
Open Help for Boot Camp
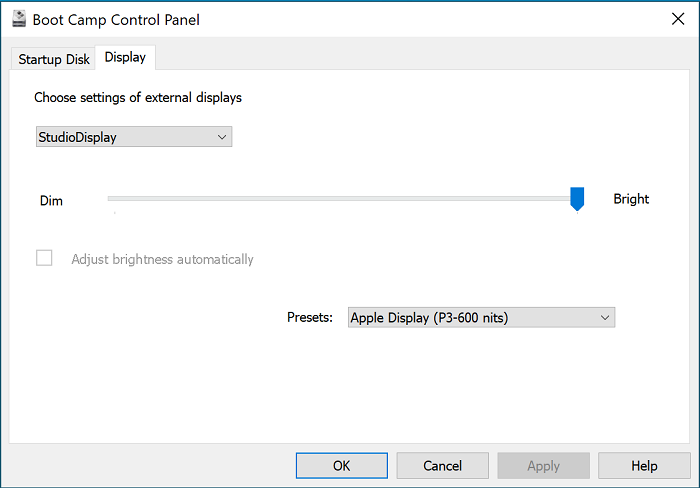tap(644, 466)
